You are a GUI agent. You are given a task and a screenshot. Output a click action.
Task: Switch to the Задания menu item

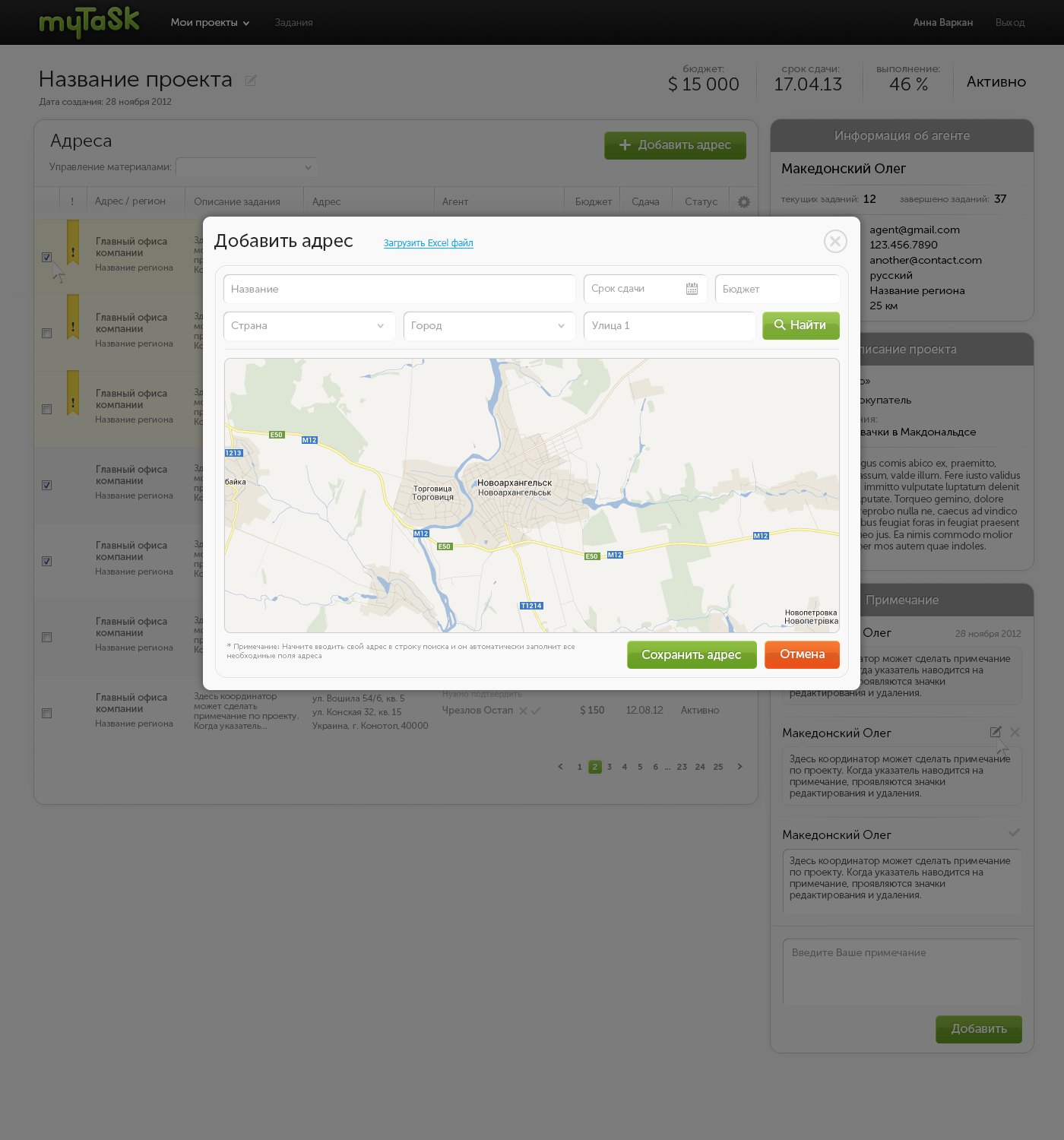pyautogui.click(x=293, y=23)
